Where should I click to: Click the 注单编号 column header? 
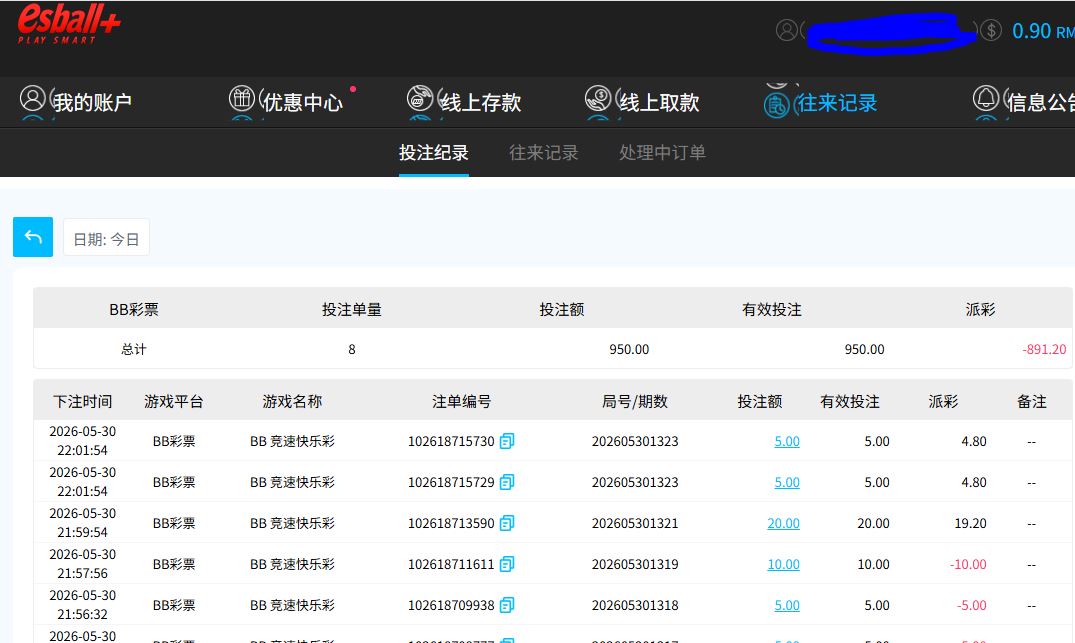coord(461,402)
